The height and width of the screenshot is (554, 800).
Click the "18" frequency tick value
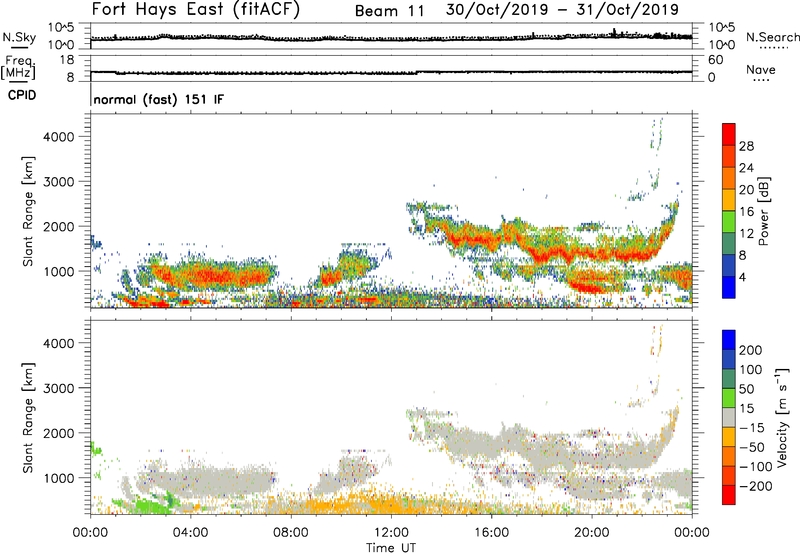66,60
